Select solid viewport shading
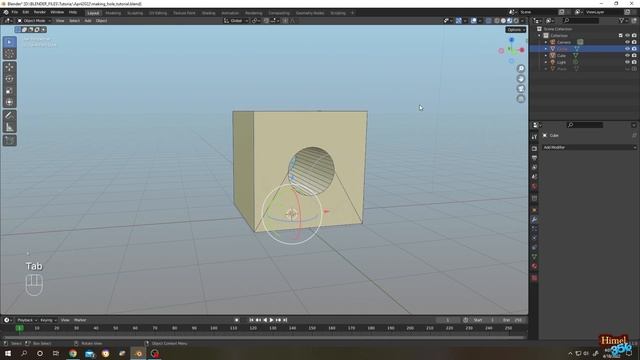Image resolution: width=640 pixels, height=360 pixels. coord(503,21)
